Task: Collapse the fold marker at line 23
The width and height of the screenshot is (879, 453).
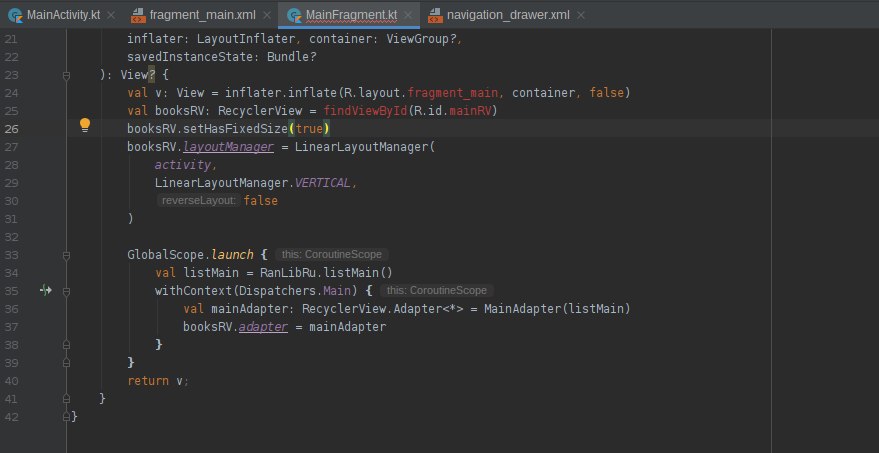Action: (x=66, y=75)
